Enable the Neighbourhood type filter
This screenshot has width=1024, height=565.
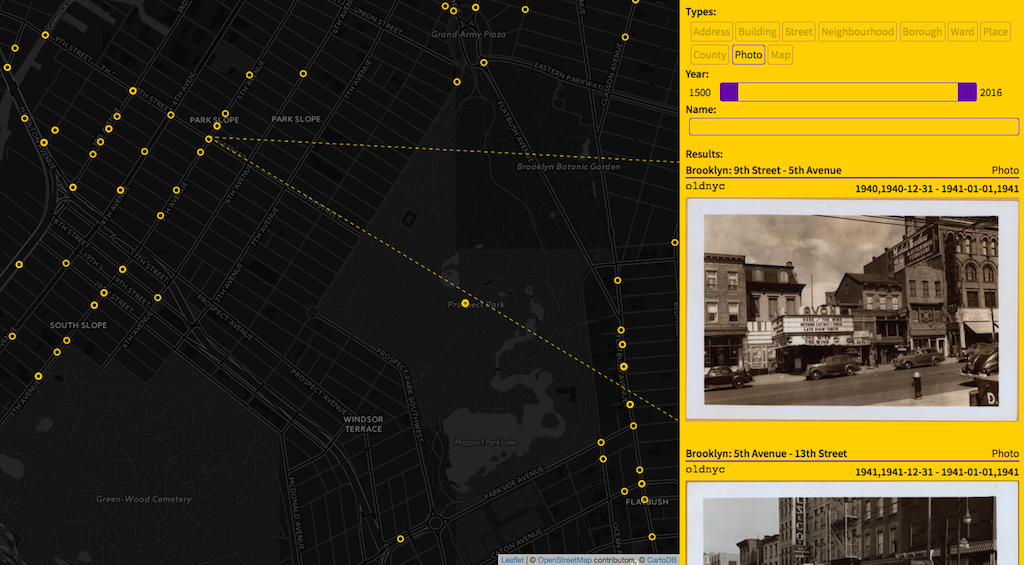coord(857,32)
